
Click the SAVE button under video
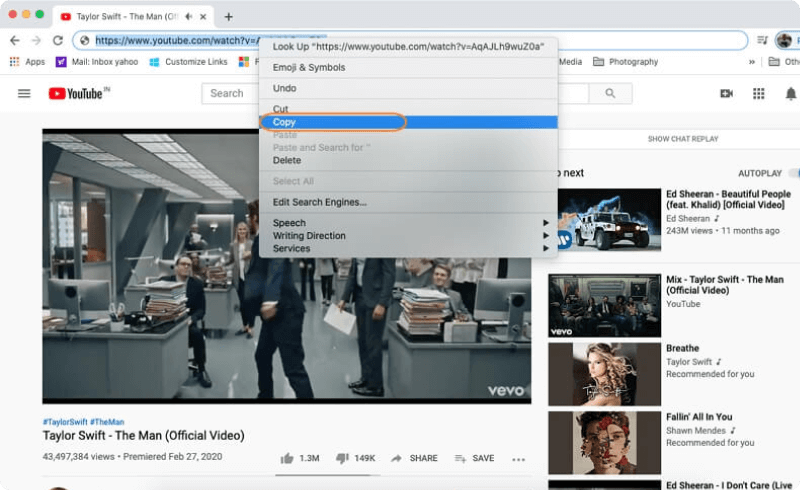[x=474, y=458]
